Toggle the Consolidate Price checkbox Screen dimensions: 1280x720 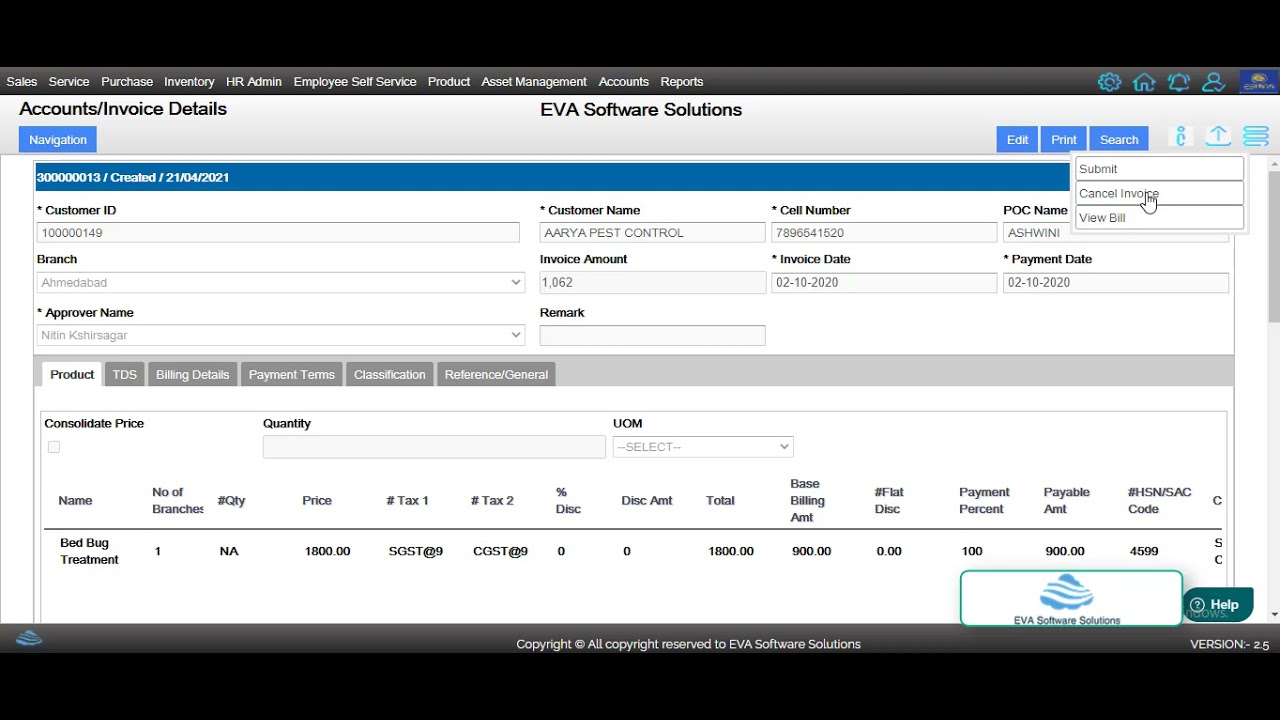click(x=54, y=447)
